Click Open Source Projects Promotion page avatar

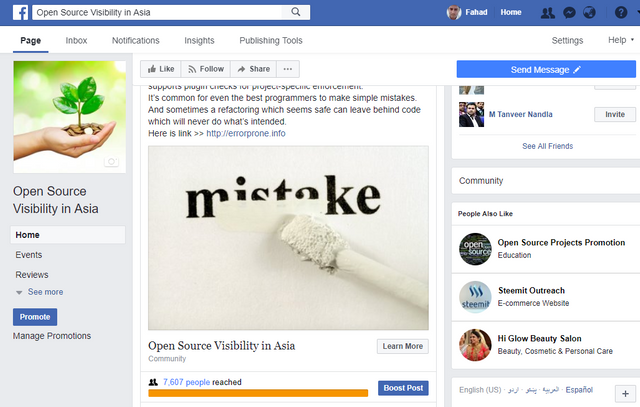[475, 249]
